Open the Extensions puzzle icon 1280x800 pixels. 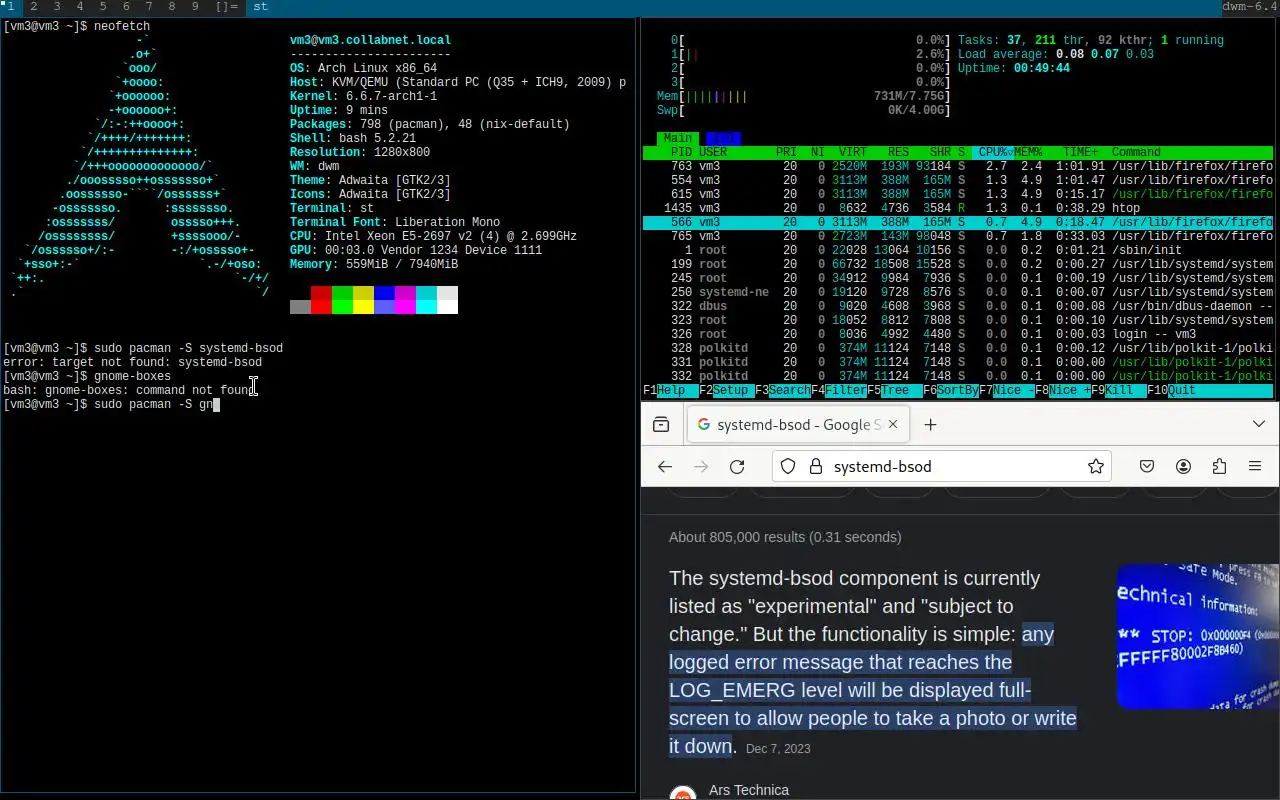click(x=1219, y=466)
